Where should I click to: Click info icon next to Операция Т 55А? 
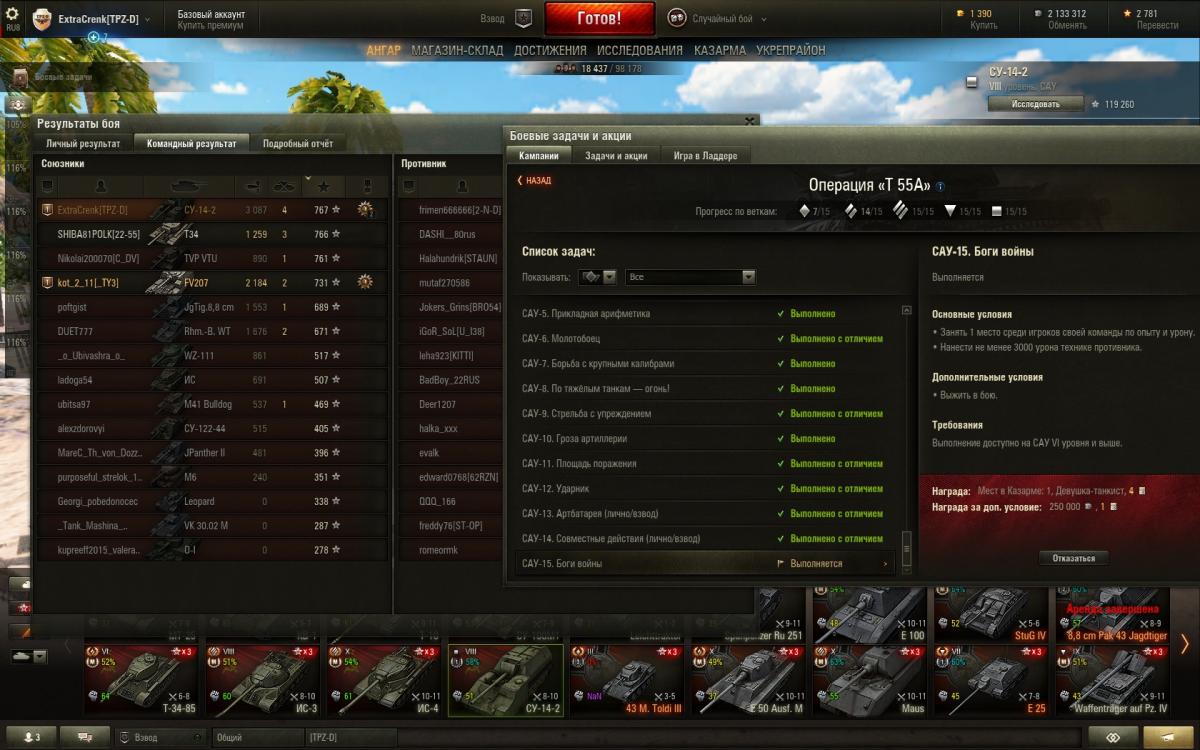click(x=940, y=186)
